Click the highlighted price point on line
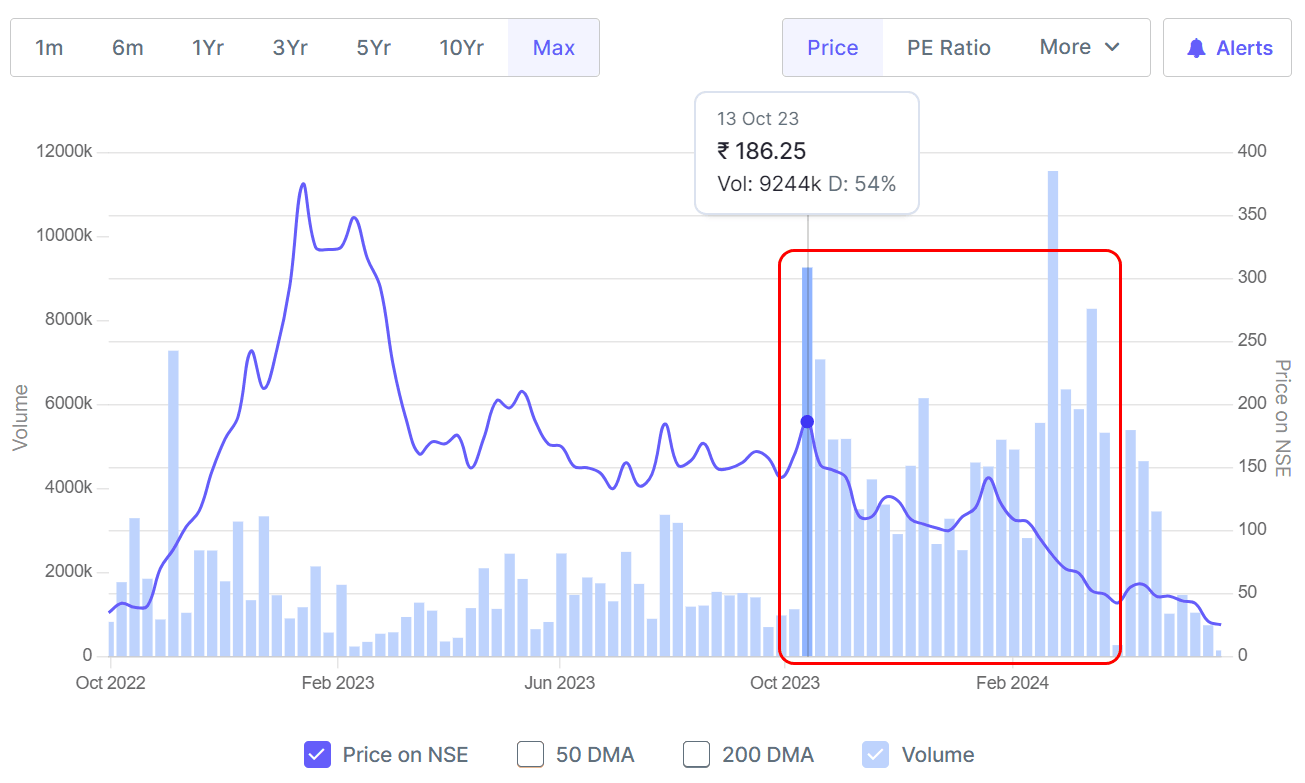 807,422
